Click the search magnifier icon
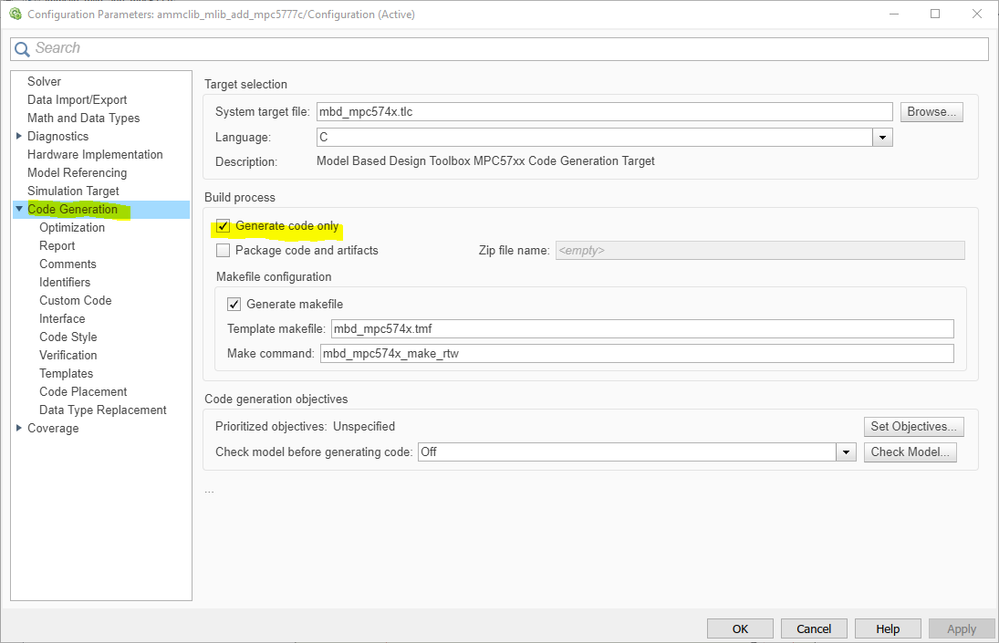The image size is (999, 643). tap(22, 49)
